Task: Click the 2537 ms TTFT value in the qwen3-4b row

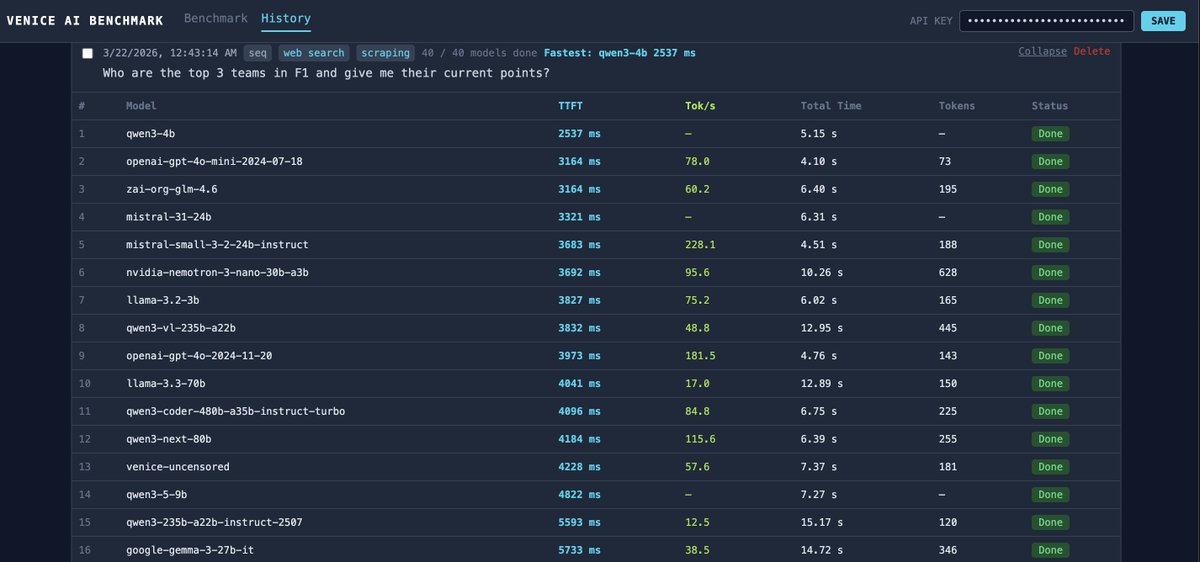Action: click(x=580, y=133)
